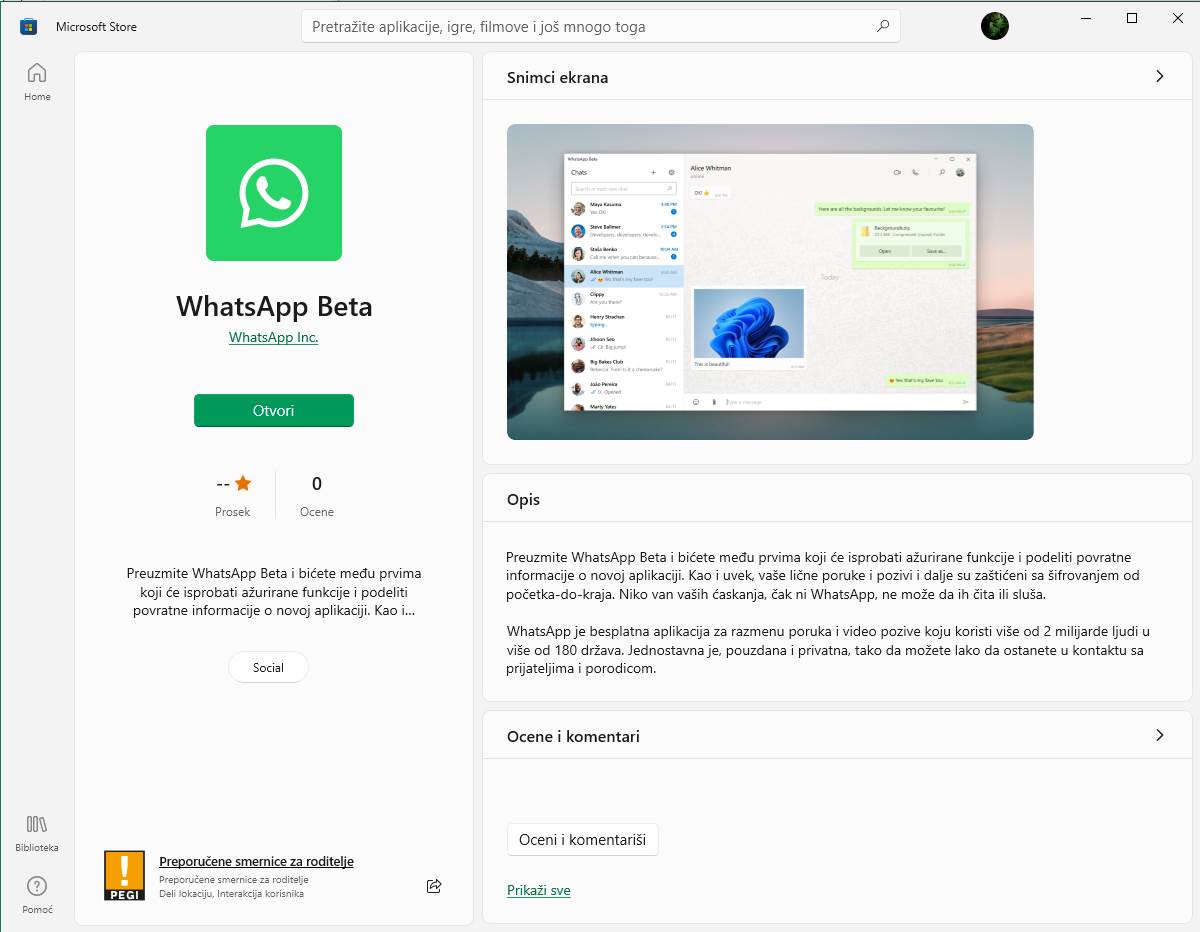The width and height of the screenshot is (1200, 932).
Task: Click the large WhatsApp Beta app icon
Action: [273, 192]
